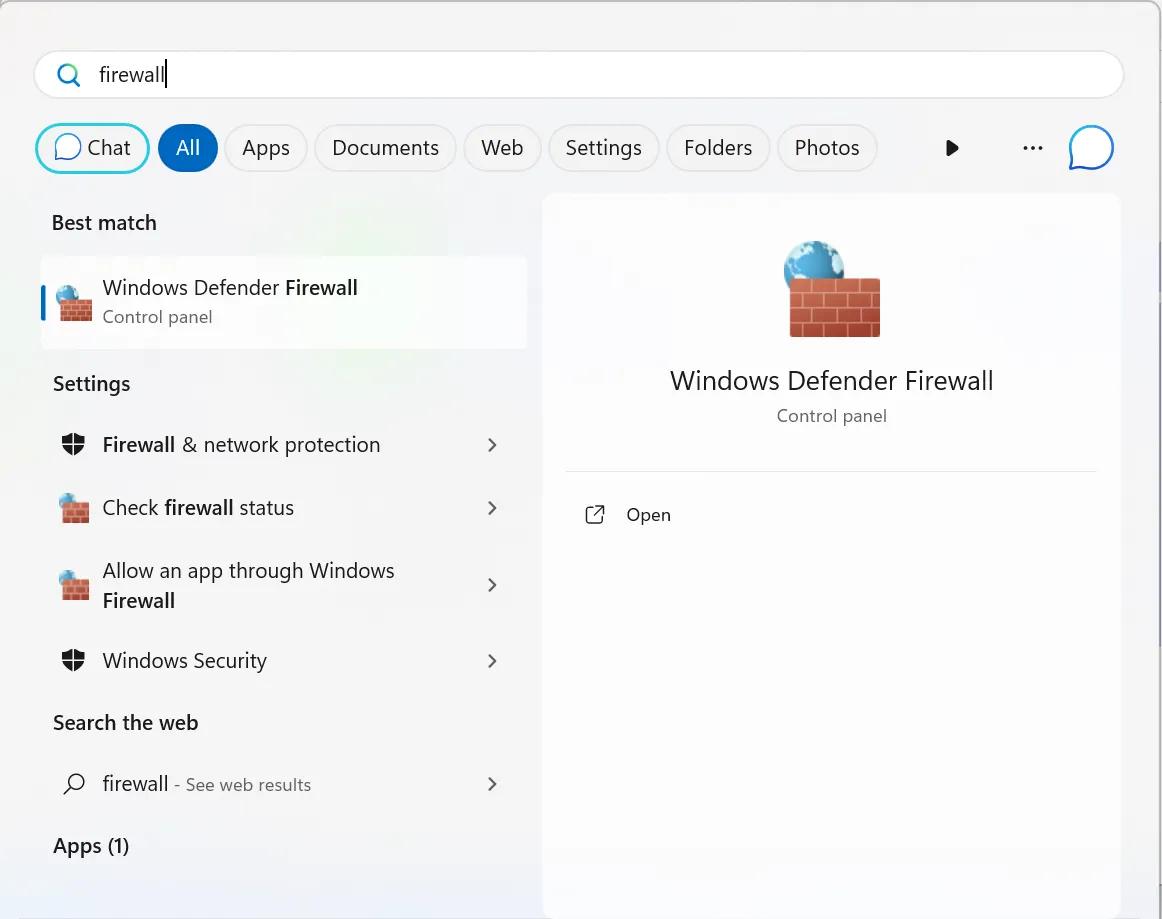Click the Windows Defender Firewall best match icon

(x=74, y=303)
